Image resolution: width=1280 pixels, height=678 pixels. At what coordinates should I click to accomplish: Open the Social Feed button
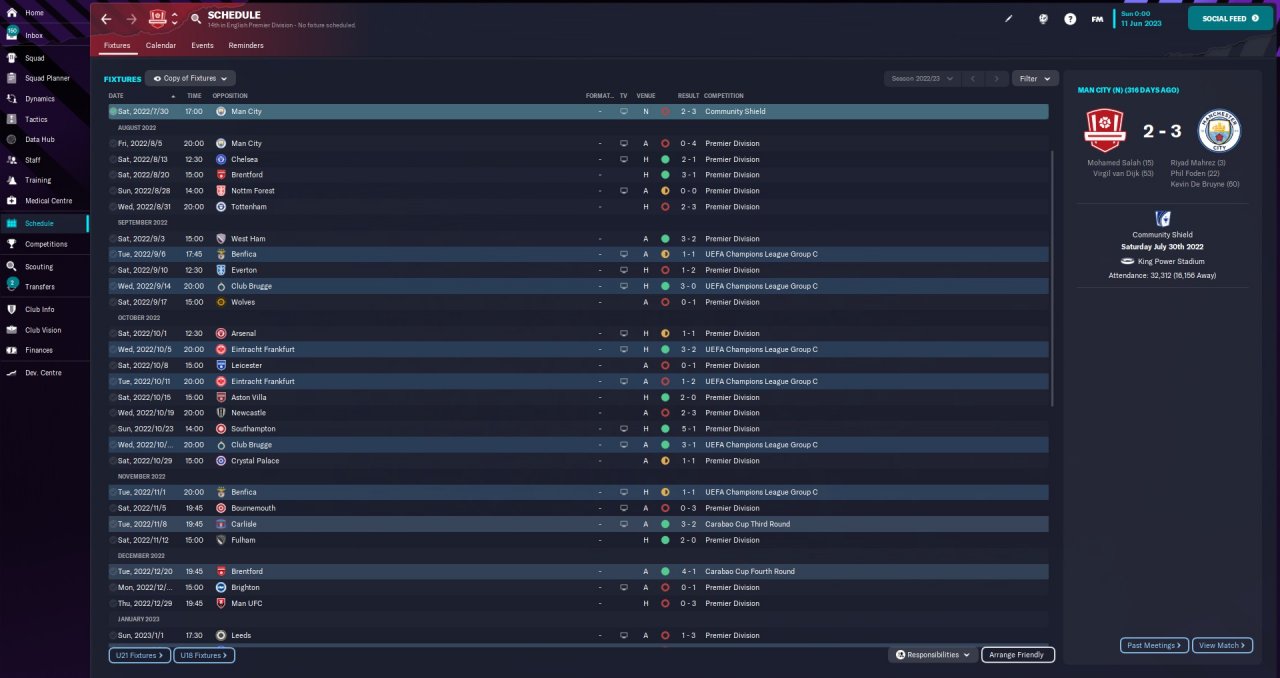[1230, 19]
